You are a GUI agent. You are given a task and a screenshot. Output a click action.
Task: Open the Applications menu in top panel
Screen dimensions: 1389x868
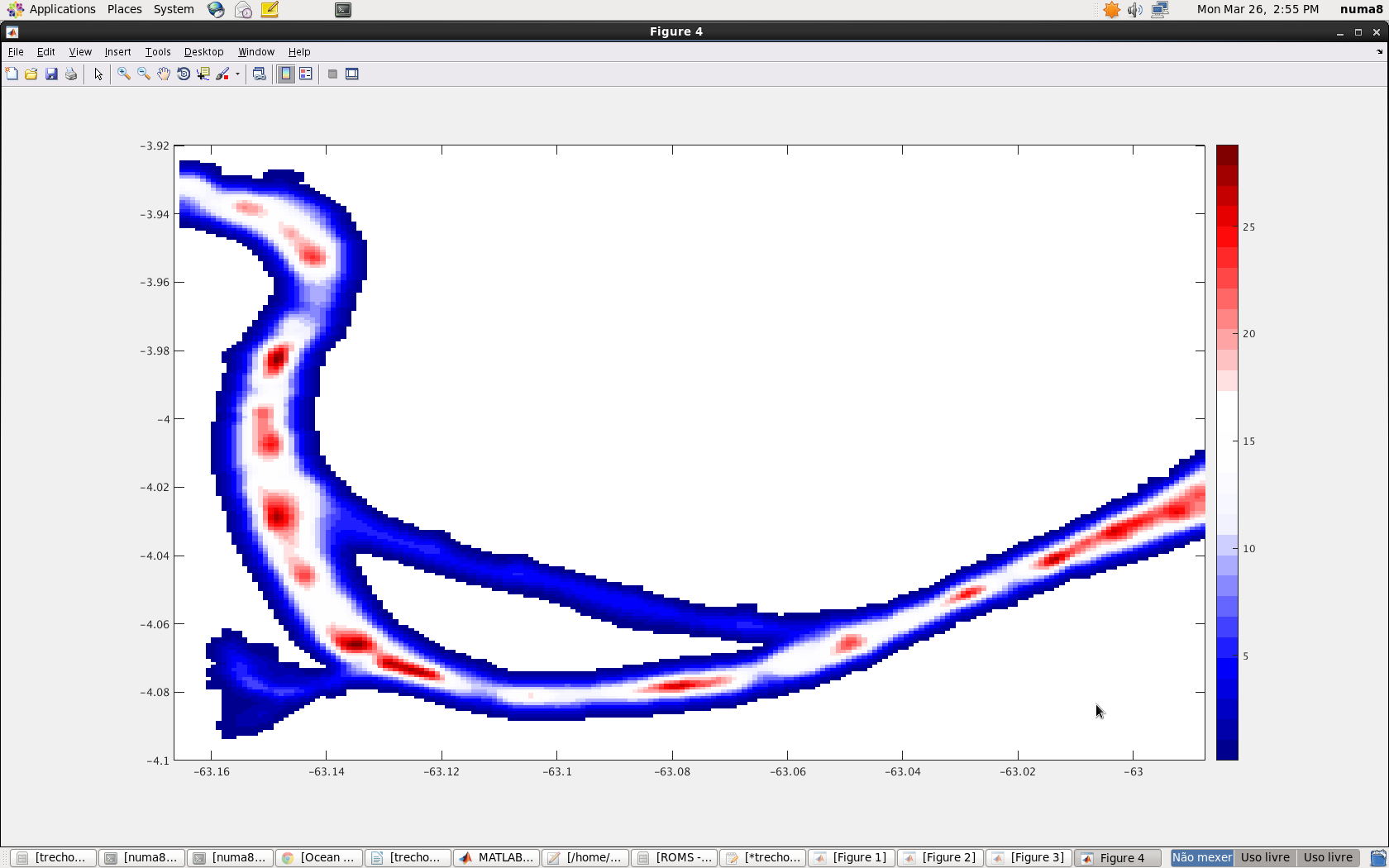(x=62, y=9)
